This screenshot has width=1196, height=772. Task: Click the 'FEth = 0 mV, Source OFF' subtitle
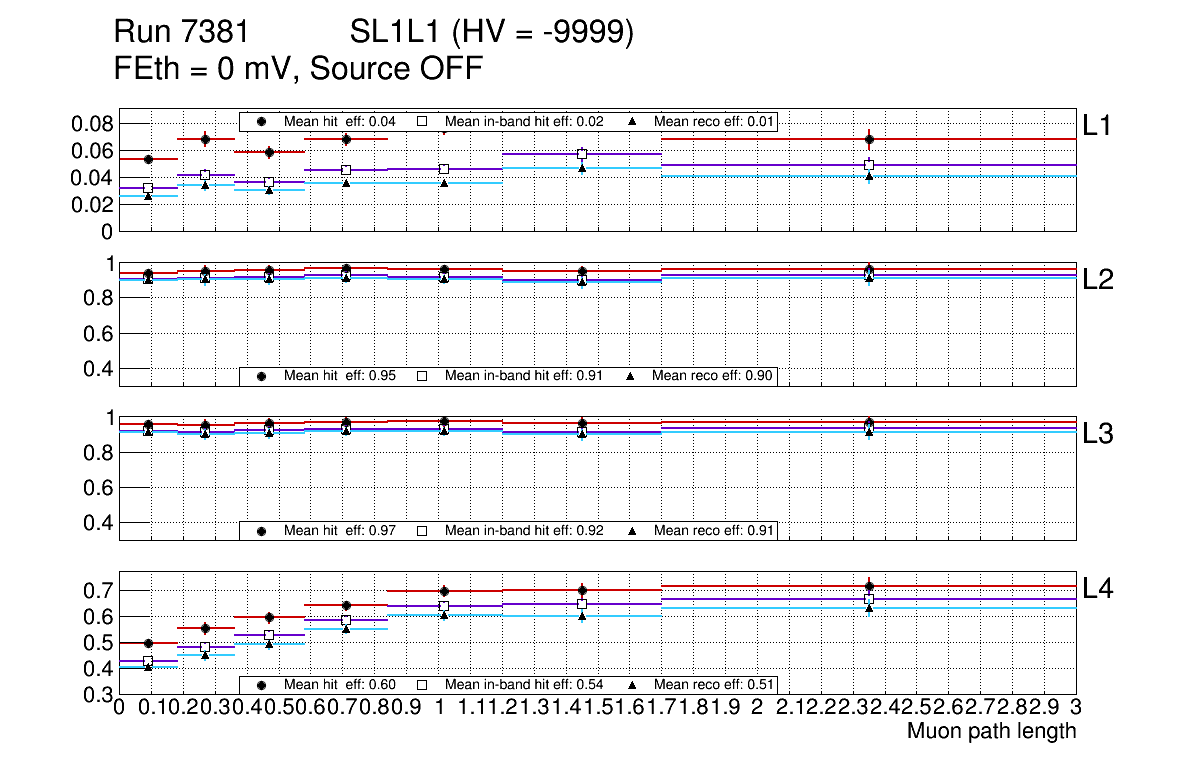coord(299,69)
